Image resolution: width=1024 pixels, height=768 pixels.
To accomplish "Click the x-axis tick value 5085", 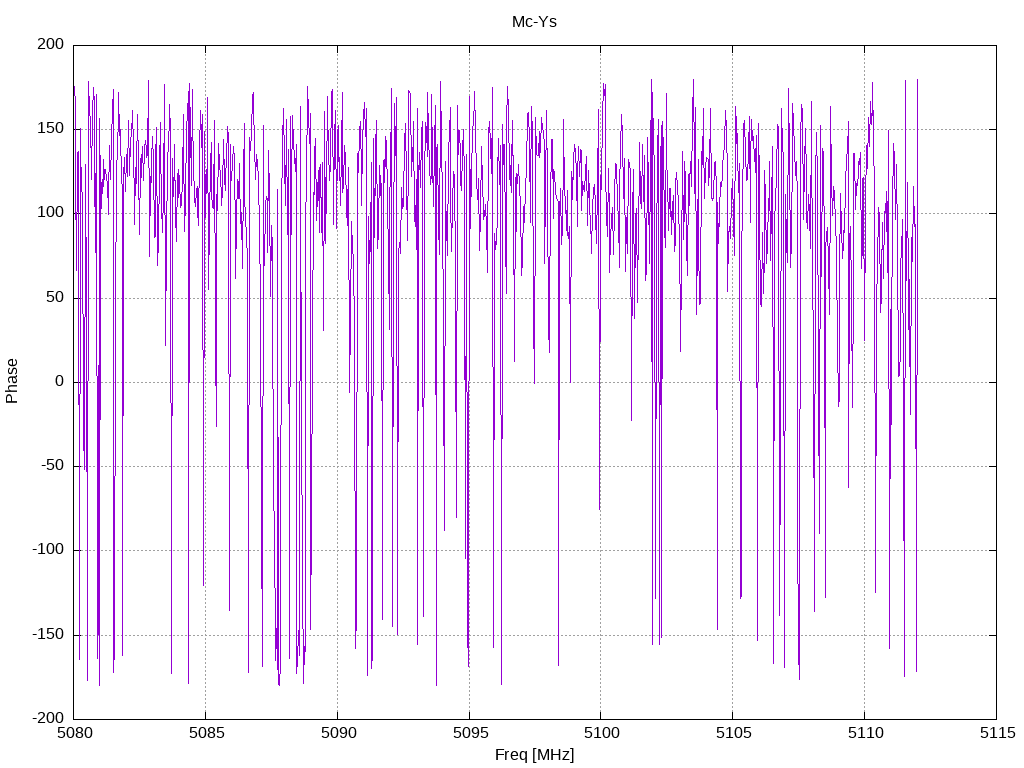I will pos(206,733).
